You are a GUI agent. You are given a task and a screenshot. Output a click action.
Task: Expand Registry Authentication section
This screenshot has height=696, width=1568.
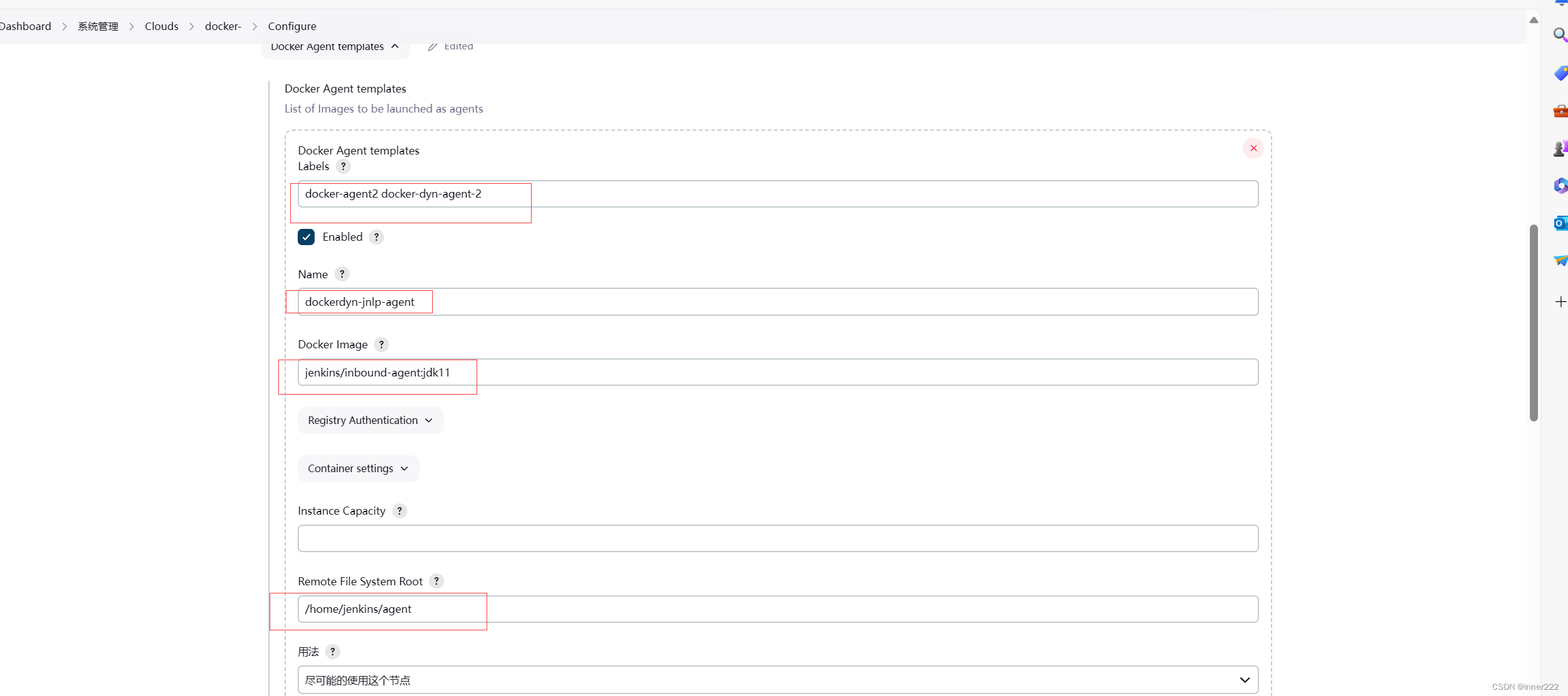pos(370,420)
